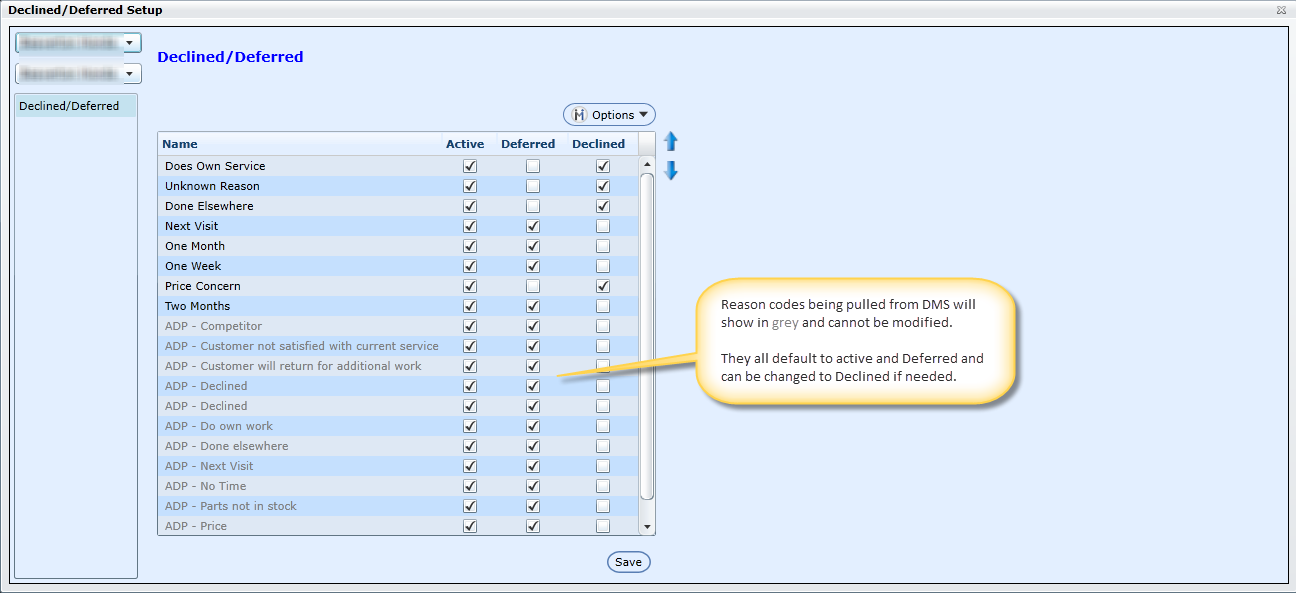
Task: Uncheck Active for Does Own Service
Action: [x=470, y=166]
